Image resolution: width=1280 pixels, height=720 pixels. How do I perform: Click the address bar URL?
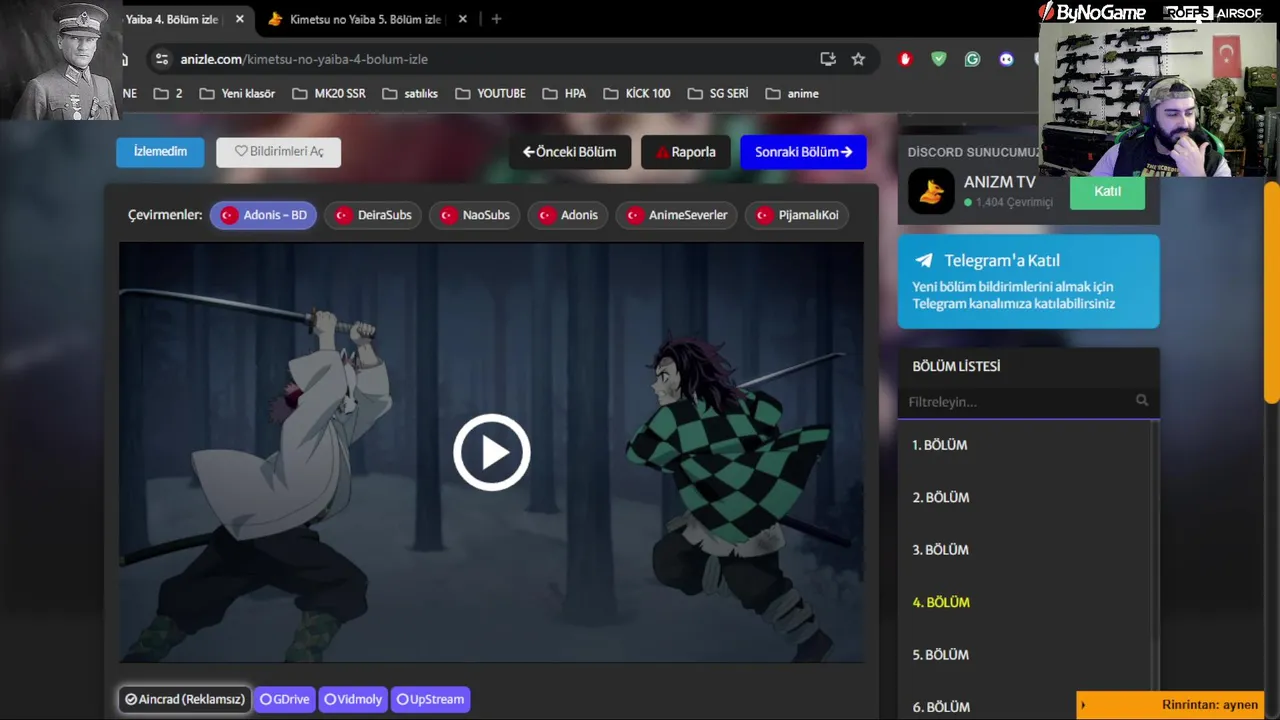tap(304, 59)
